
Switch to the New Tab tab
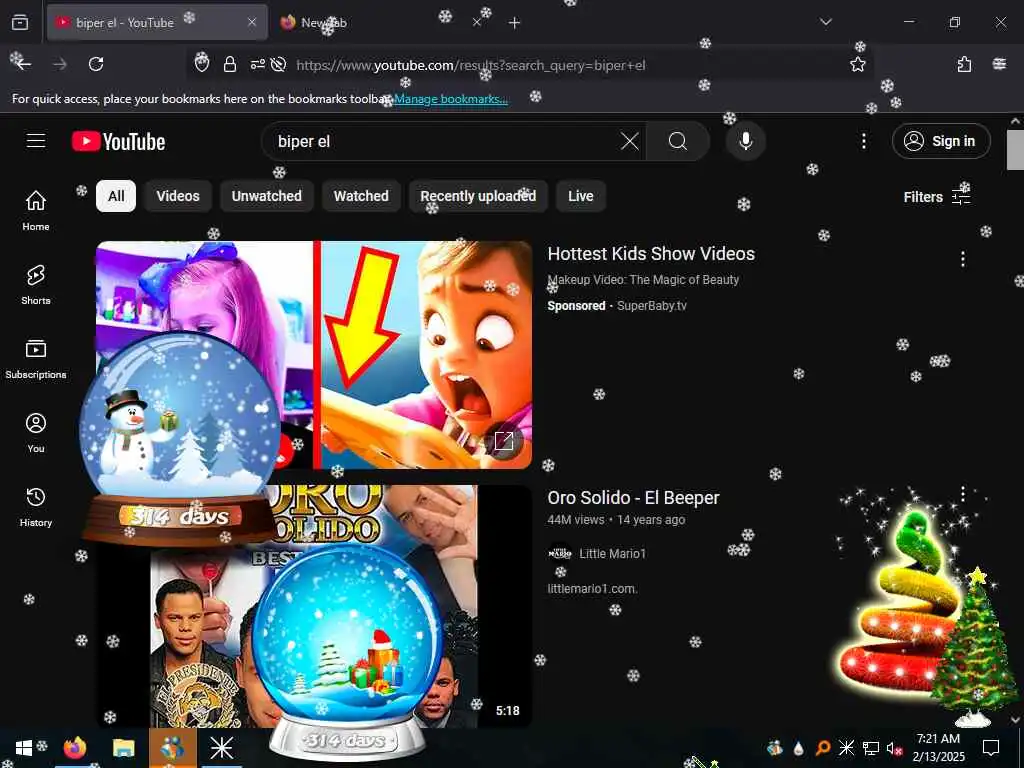coord(379,22)
